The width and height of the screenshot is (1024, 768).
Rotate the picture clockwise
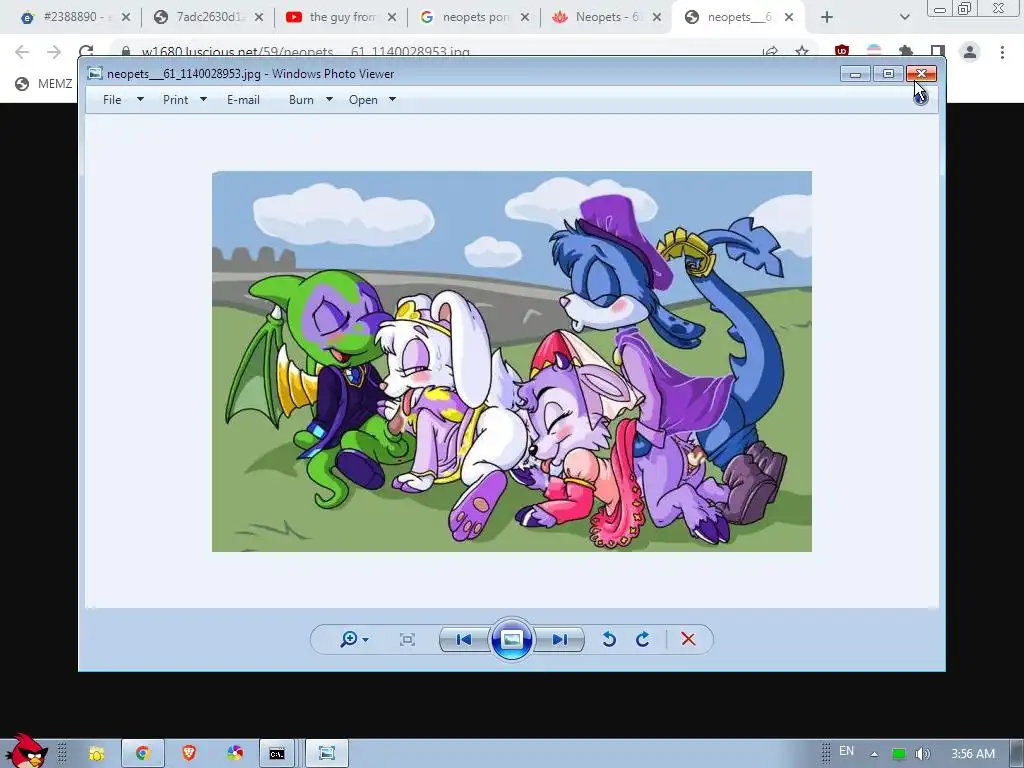[643, 639]
